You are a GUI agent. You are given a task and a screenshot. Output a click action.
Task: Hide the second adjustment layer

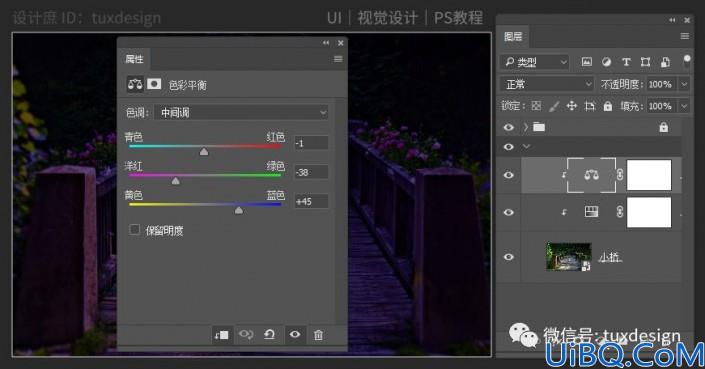coord(509,212)
